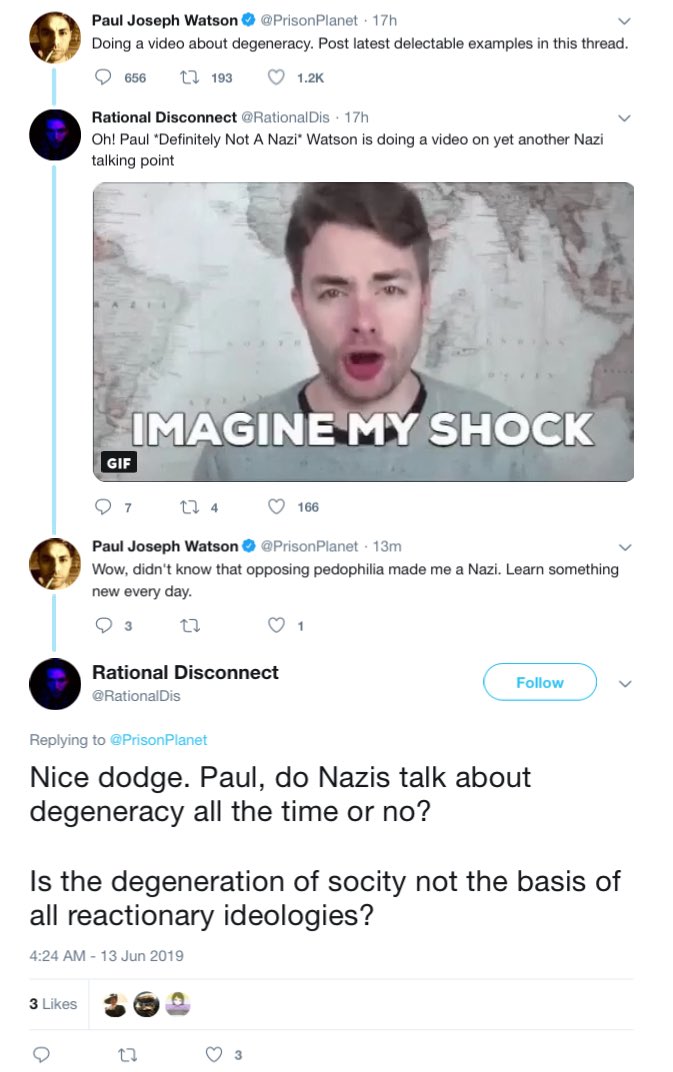Screen dimensions: 673x1072
Task: Play the 'Imagine My Shock' GIF
Action: (363, 332)
